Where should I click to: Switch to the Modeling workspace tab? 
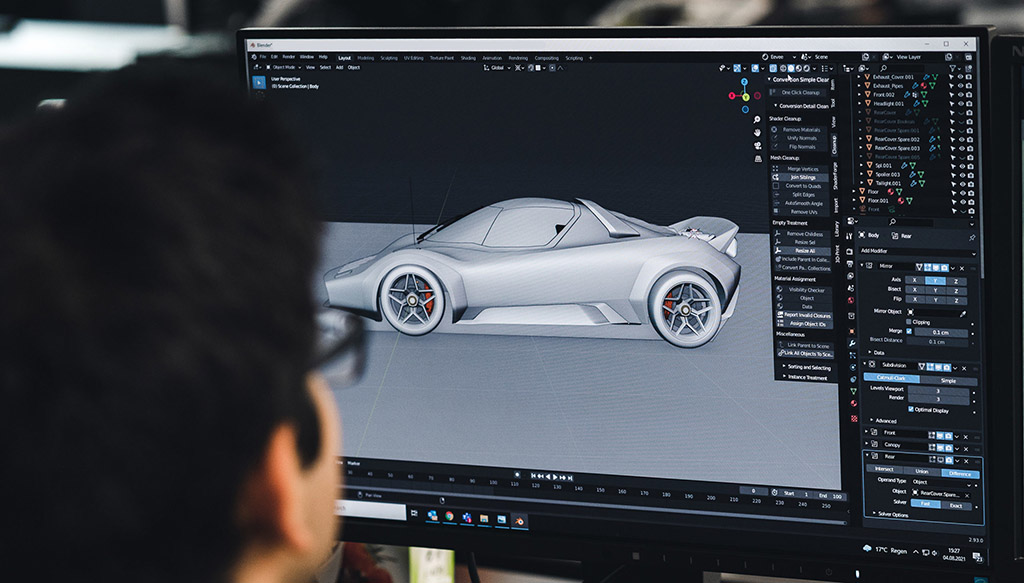coord(366,58)
